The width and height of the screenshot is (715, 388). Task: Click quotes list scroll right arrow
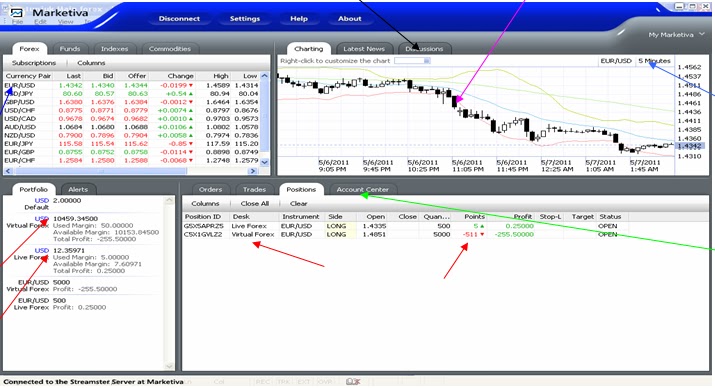pyautogui.click(x=253, y=171)
